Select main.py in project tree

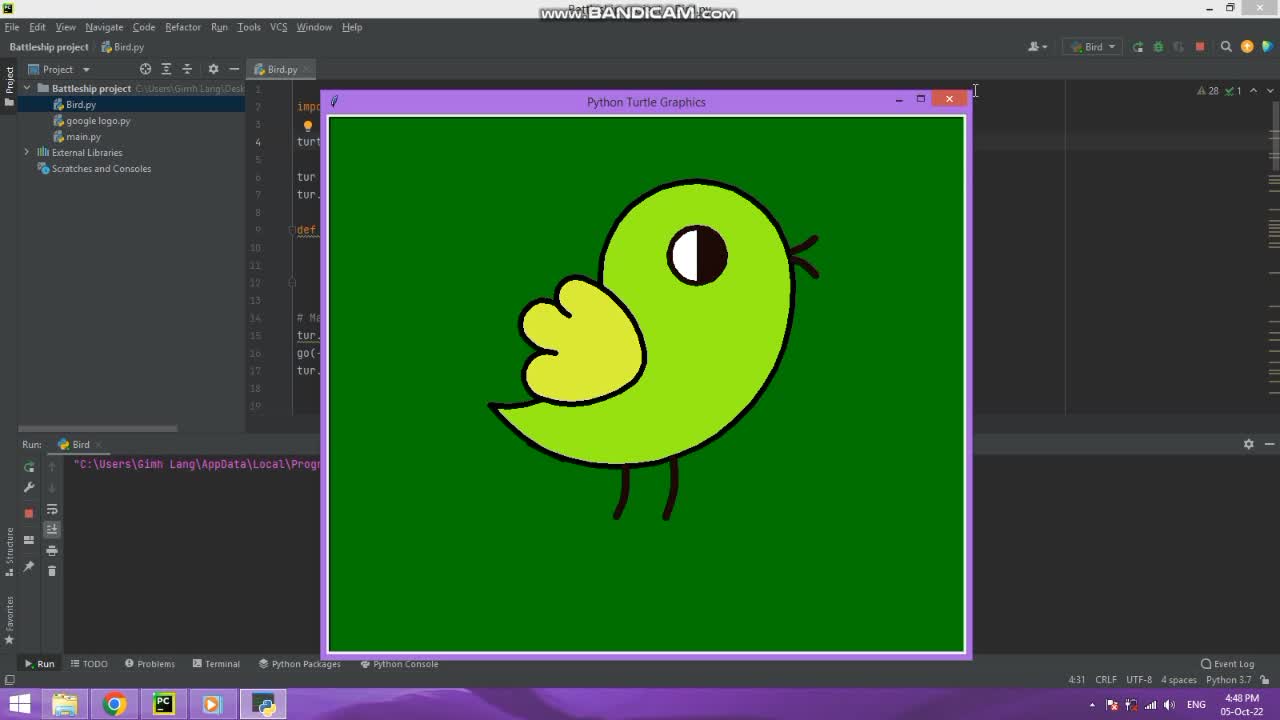(83, 137)
